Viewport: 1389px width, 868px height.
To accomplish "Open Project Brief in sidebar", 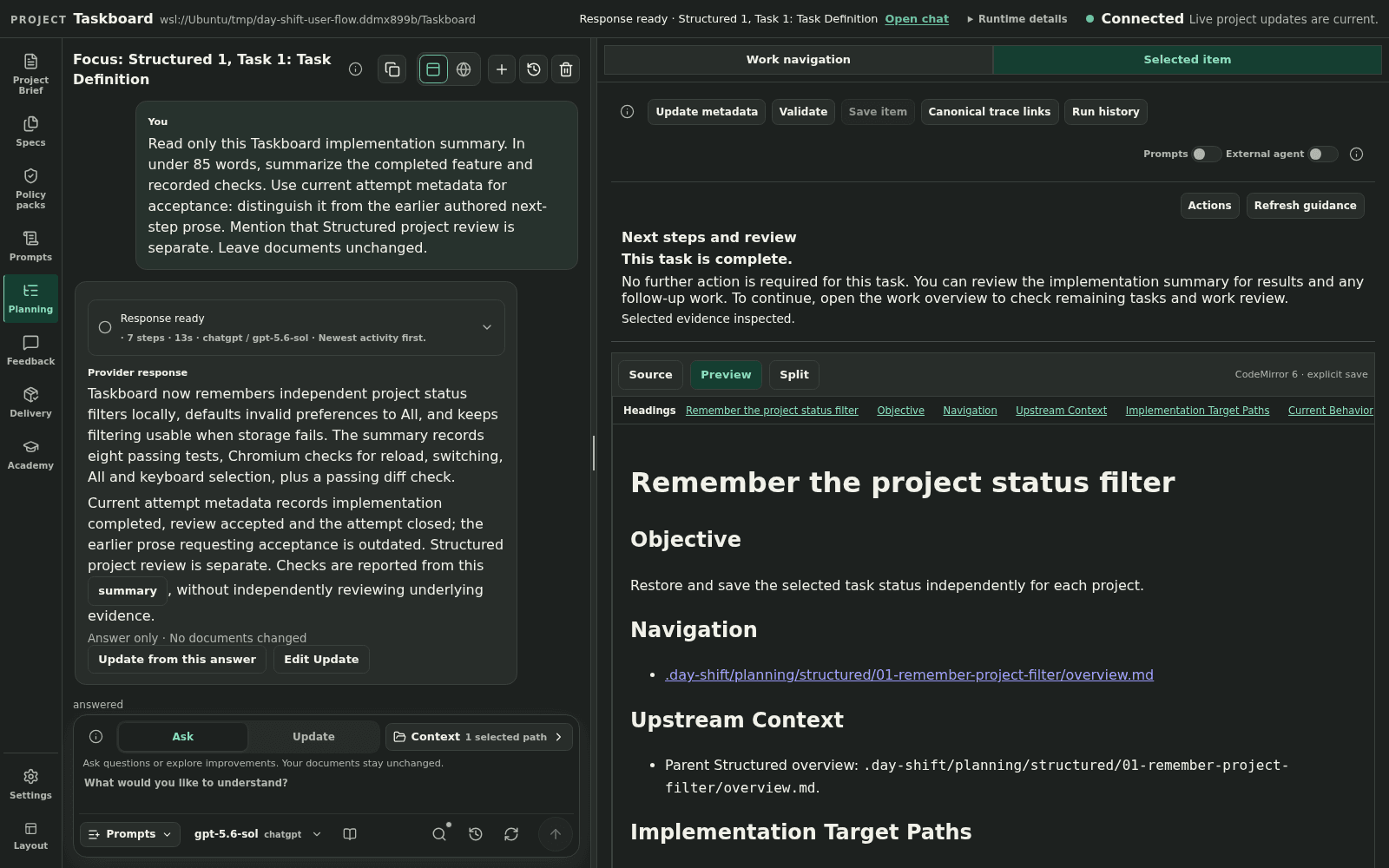I will tap(30, 73).
